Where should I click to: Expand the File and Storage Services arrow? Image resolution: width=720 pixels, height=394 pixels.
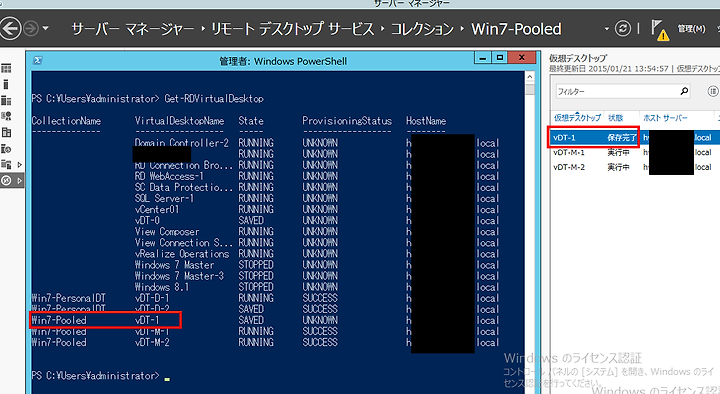19,164
